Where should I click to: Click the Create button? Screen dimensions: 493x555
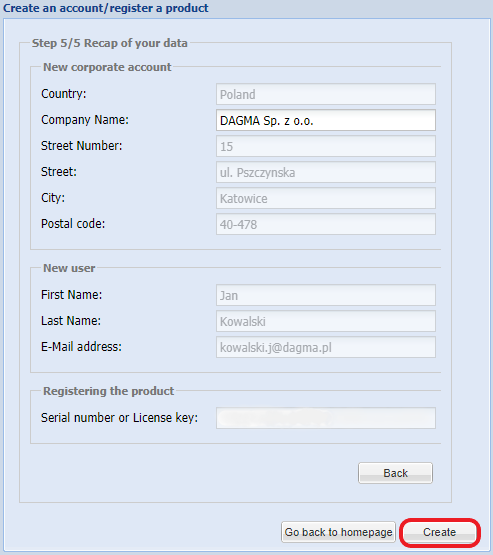[440, 532]
